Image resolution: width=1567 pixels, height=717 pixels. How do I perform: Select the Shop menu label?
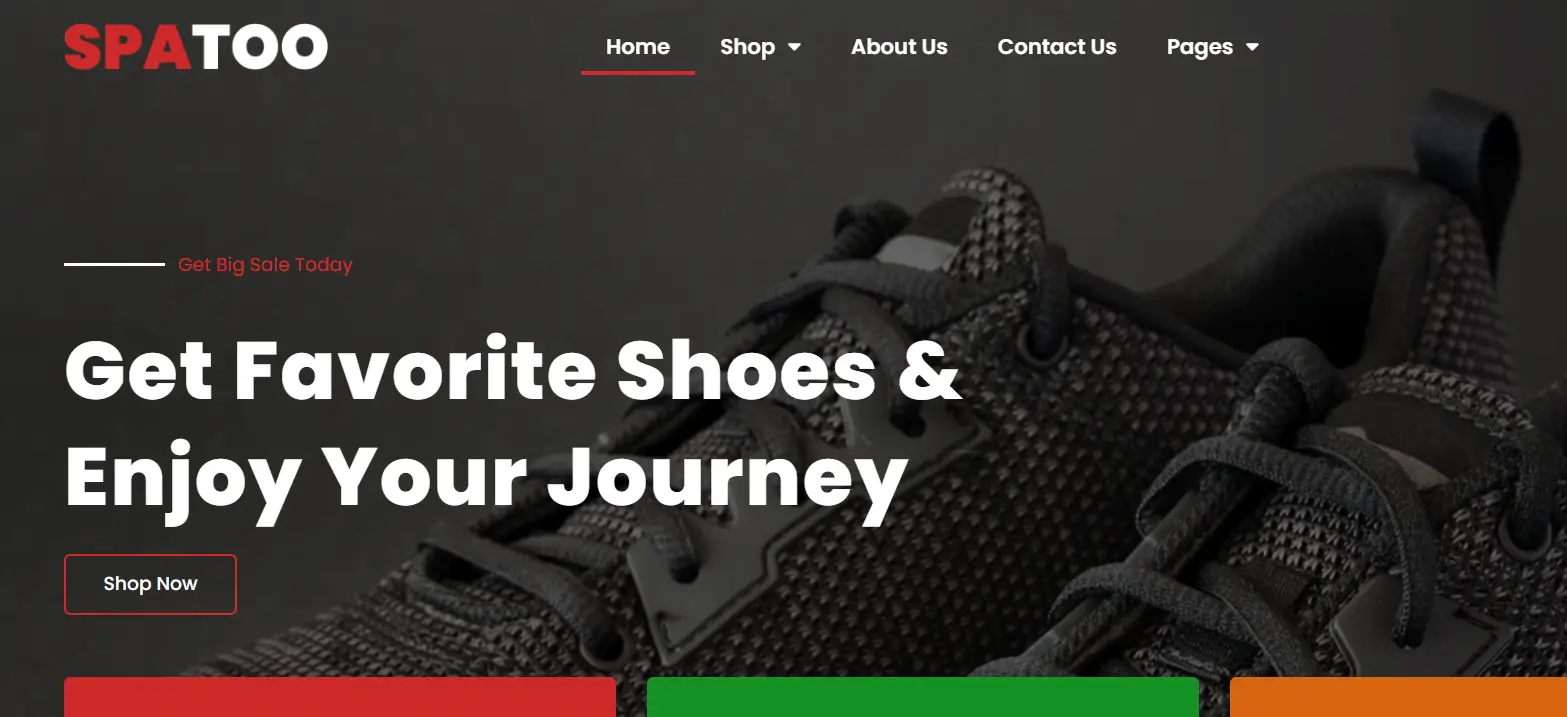748,47
